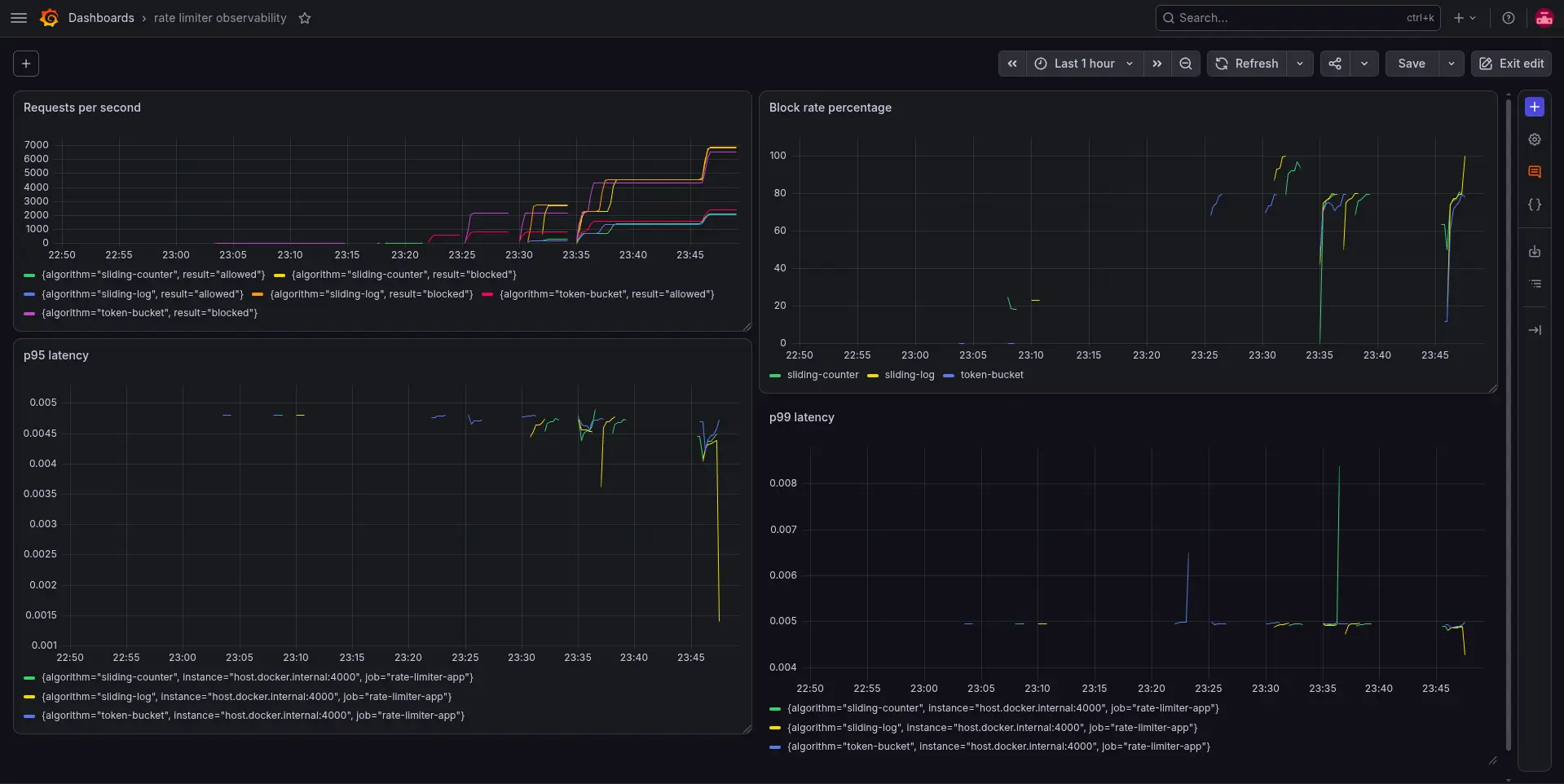Open the hamburger navigation menu
1564x784 pixels.
pos(19,18)
